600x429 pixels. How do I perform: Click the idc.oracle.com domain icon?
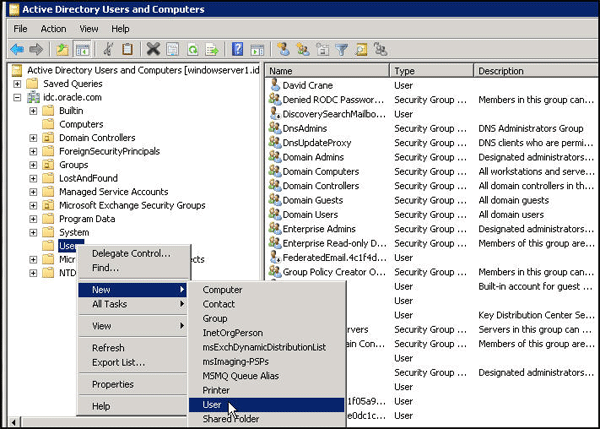click(32, 97)
